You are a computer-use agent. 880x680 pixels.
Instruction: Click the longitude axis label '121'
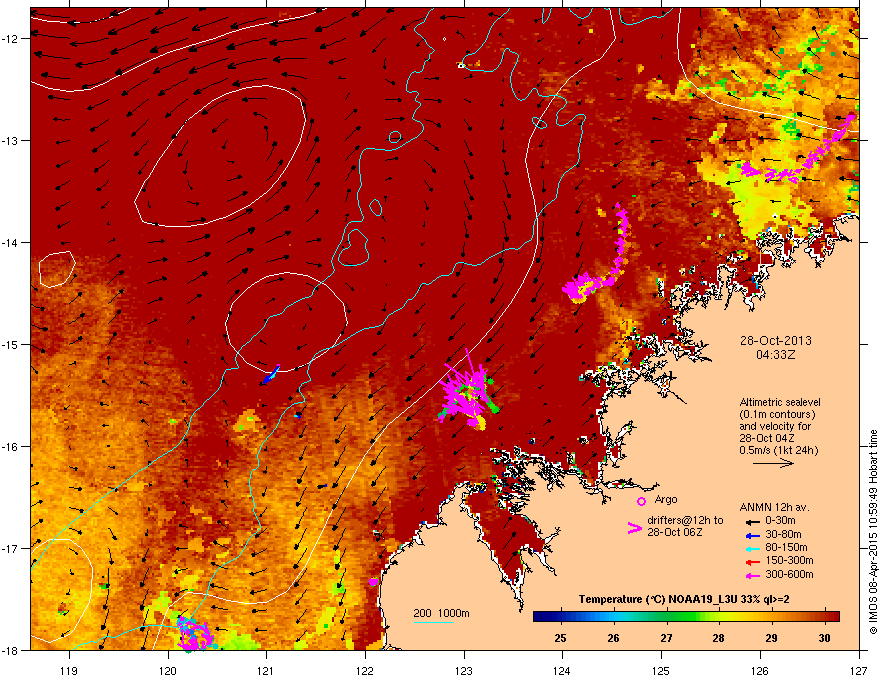coord(266,670)
